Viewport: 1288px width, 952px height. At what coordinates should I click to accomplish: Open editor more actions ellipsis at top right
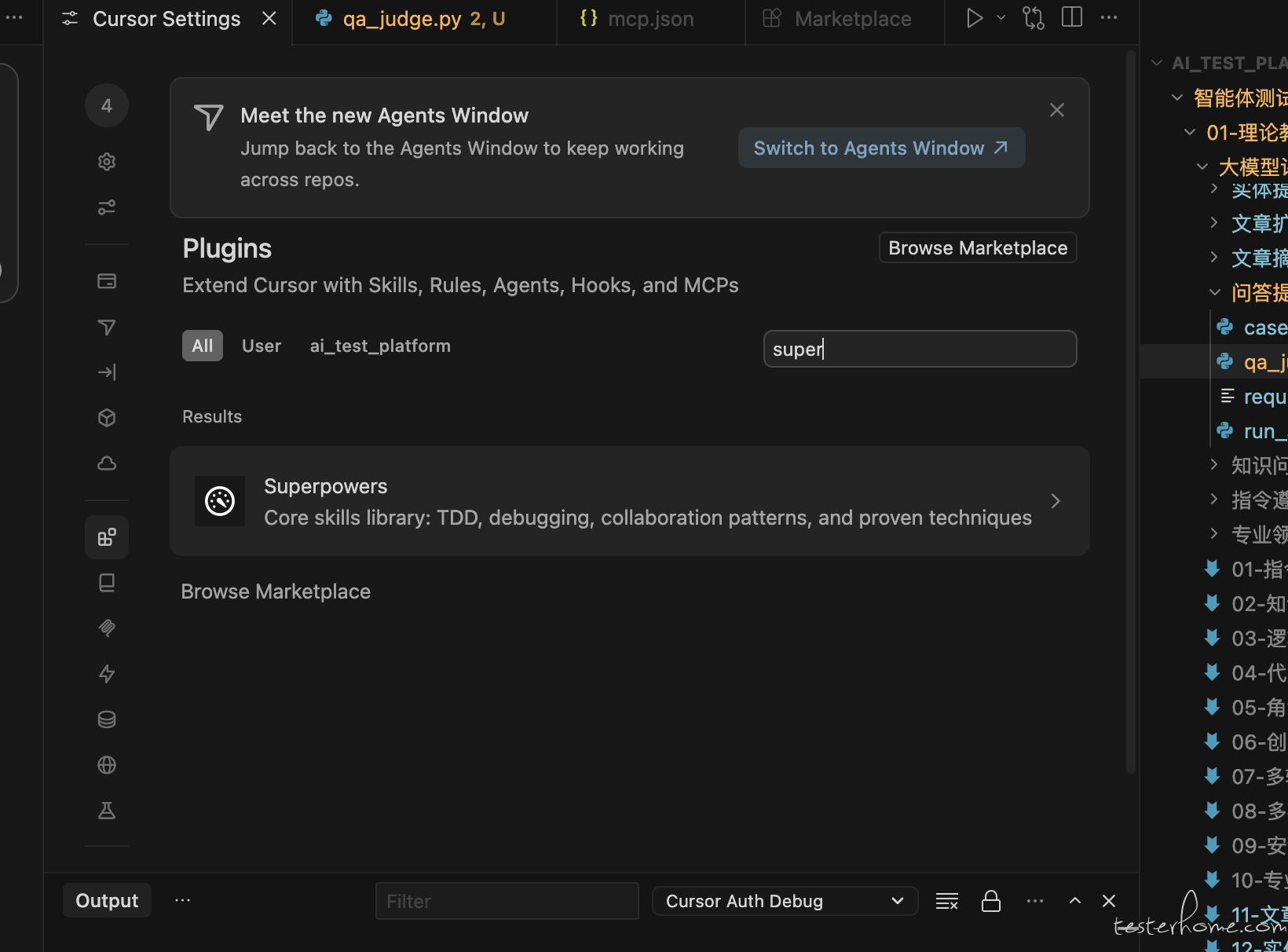1109,17
